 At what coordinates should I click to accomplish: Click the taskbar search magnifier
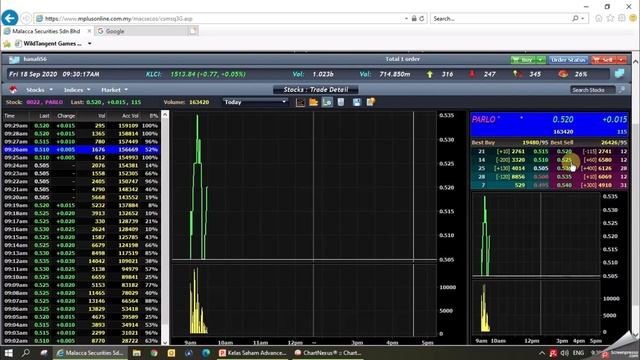(26, 353)
